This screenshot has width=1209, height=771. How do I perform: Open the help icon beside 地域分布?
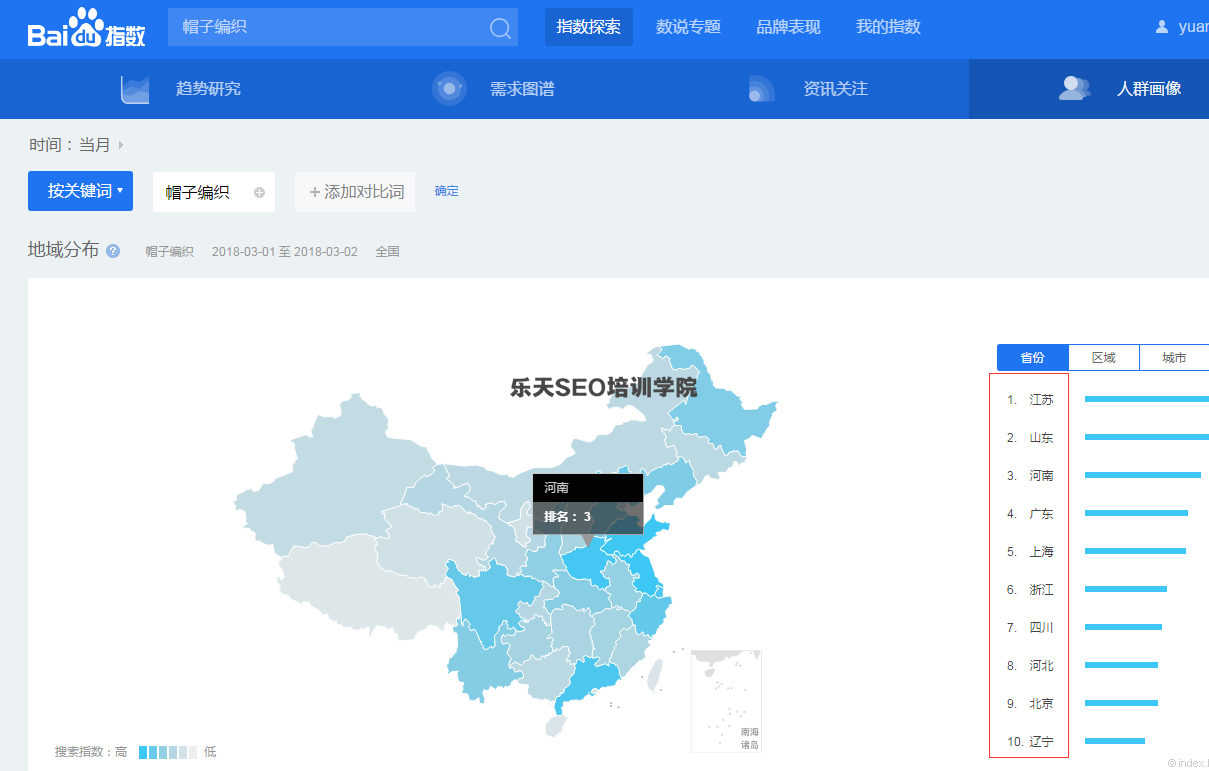click(112, 251)
